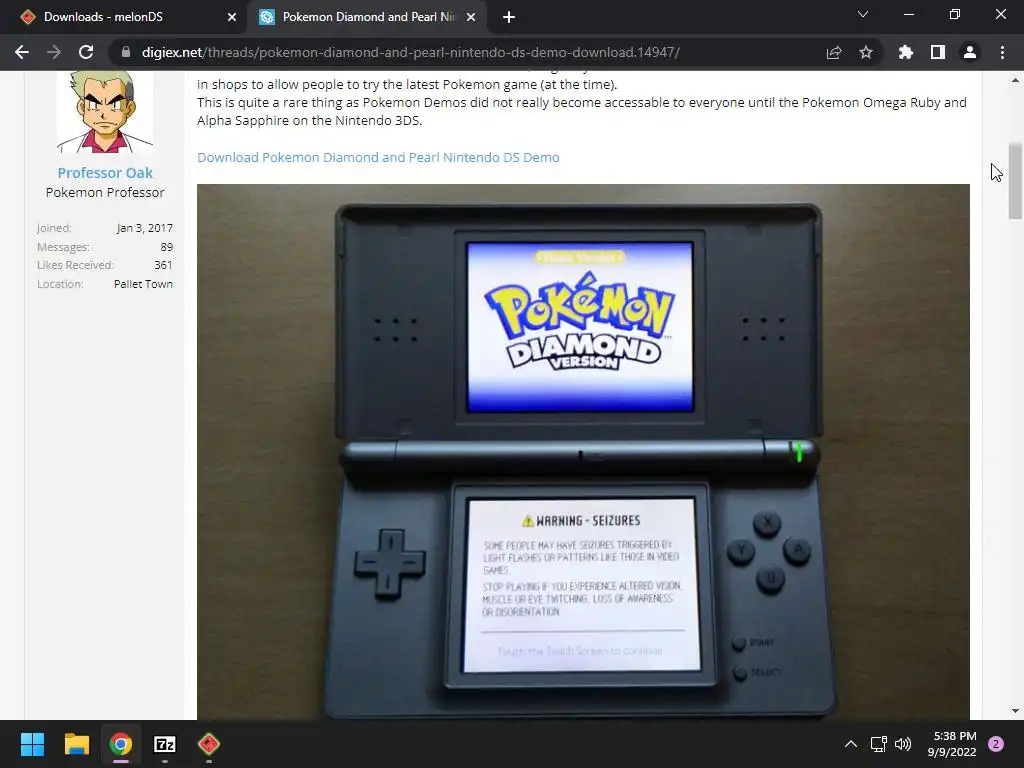The height and width of the screenshot is (768, 1024).
Task: Open Chrome extensions puzzle icon
Action: (906, 52)
